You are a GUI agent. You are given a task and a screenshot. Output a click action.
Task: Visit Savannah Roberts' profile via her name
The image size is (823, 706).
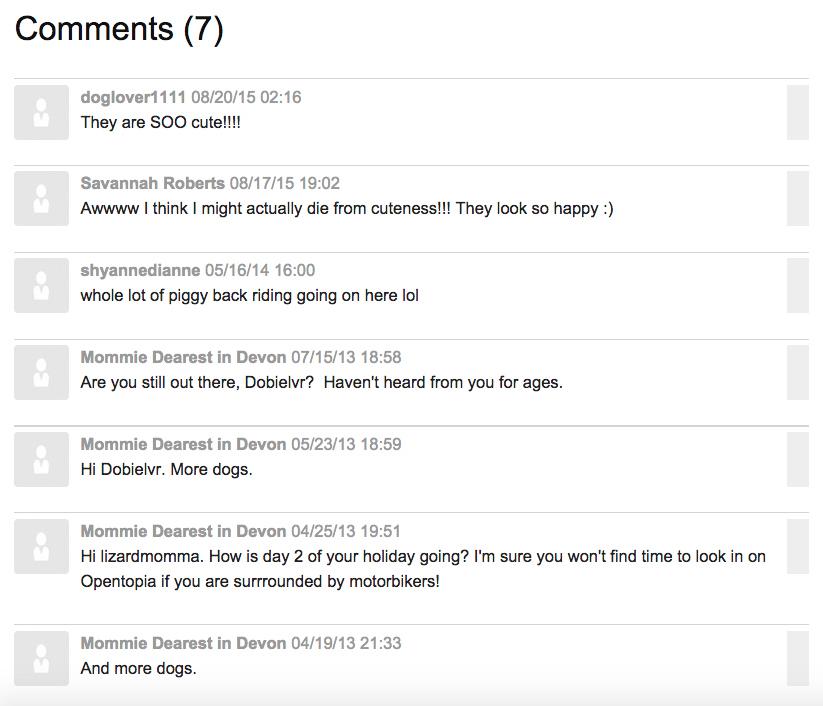tap(152, 184)
